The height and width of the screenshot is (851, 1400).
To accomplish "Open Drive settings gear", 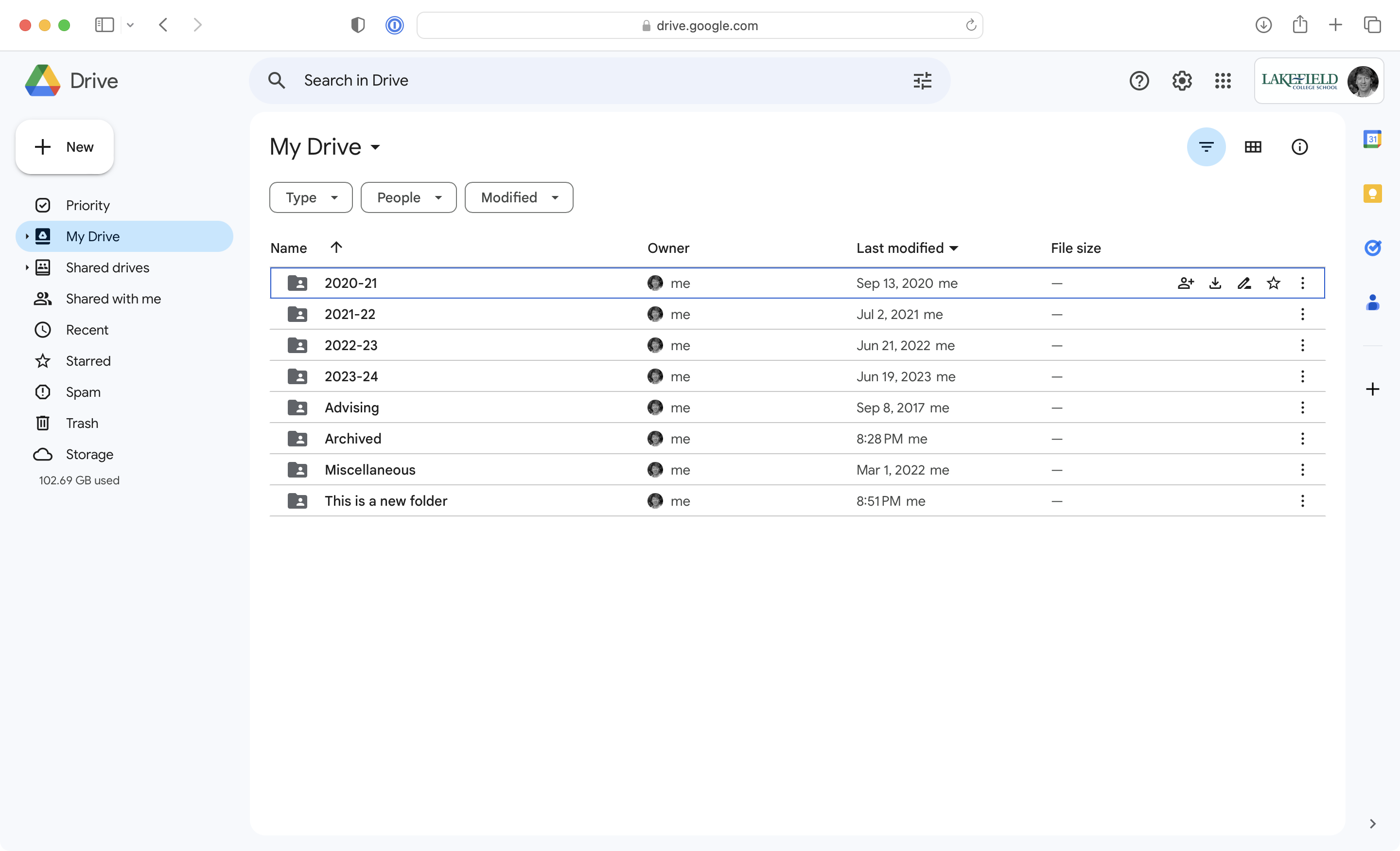I will (1182, 81).
